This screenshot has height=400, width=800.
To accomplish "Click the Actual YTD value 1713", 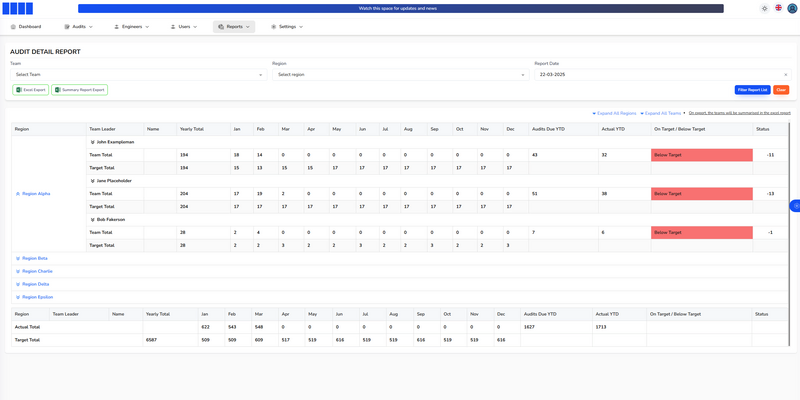I will (601, 327).
